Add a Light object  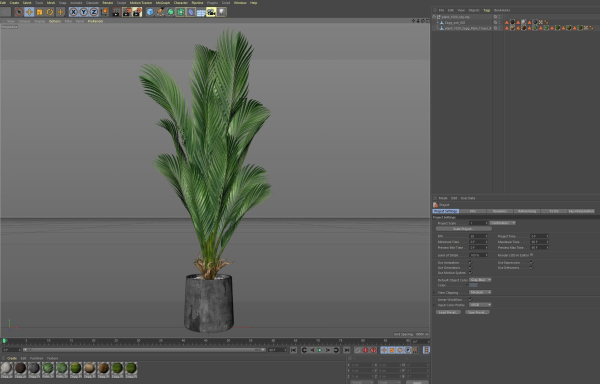221,12
